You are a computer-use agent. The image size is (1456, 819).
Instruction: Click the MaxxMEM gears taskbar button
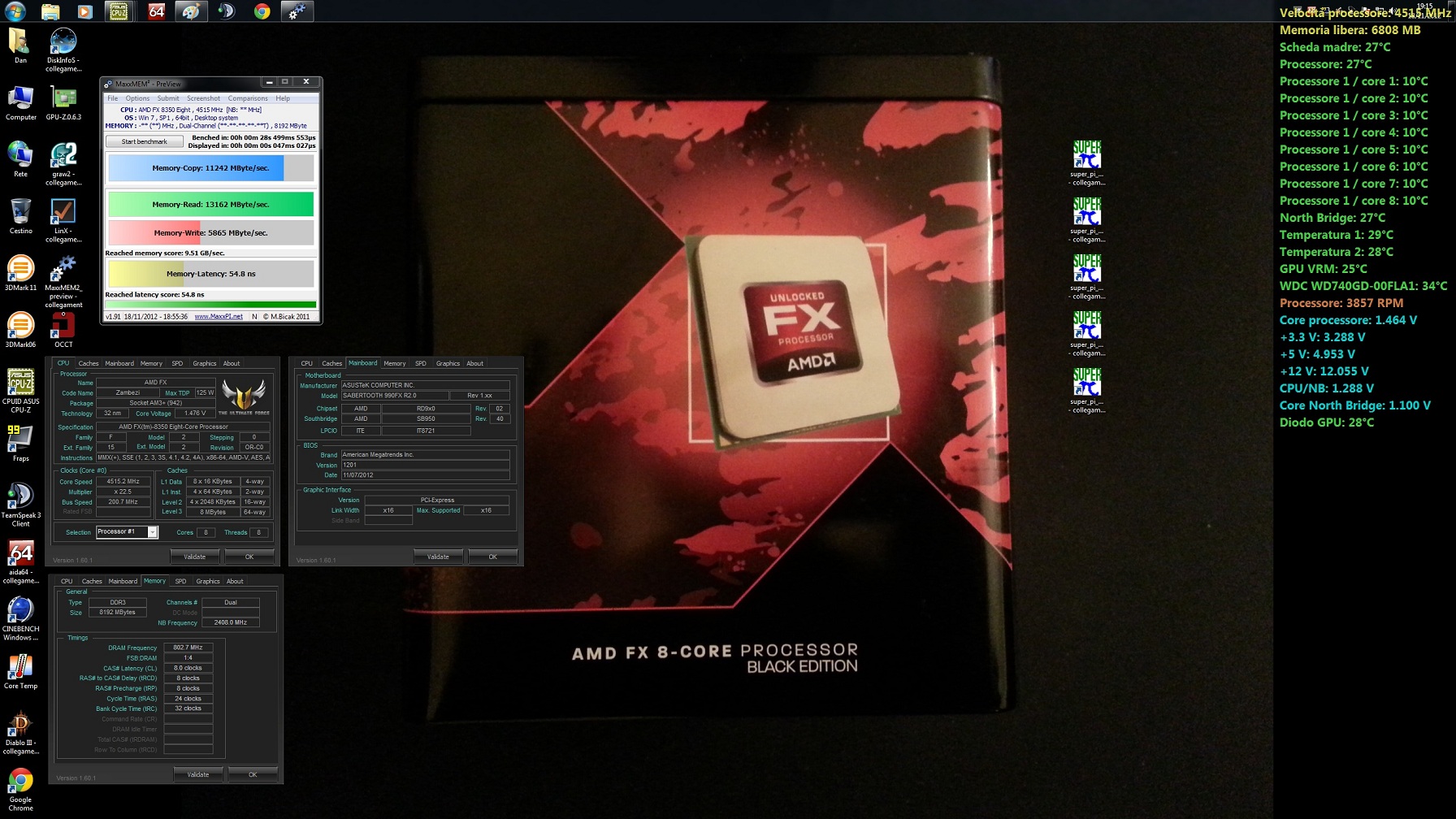tap(297, 11)
